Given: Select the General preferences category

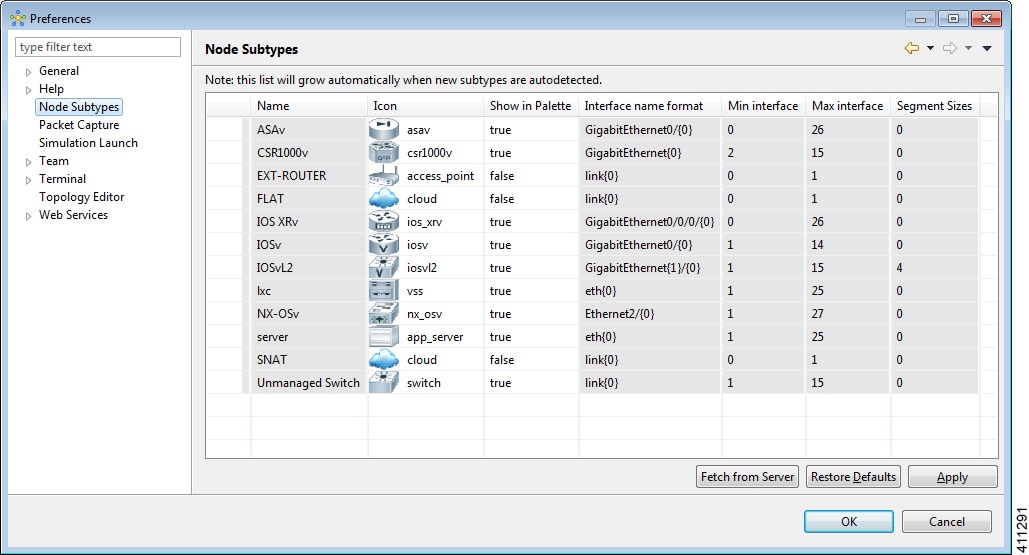Looking at the screenshot, I should 58,71.
